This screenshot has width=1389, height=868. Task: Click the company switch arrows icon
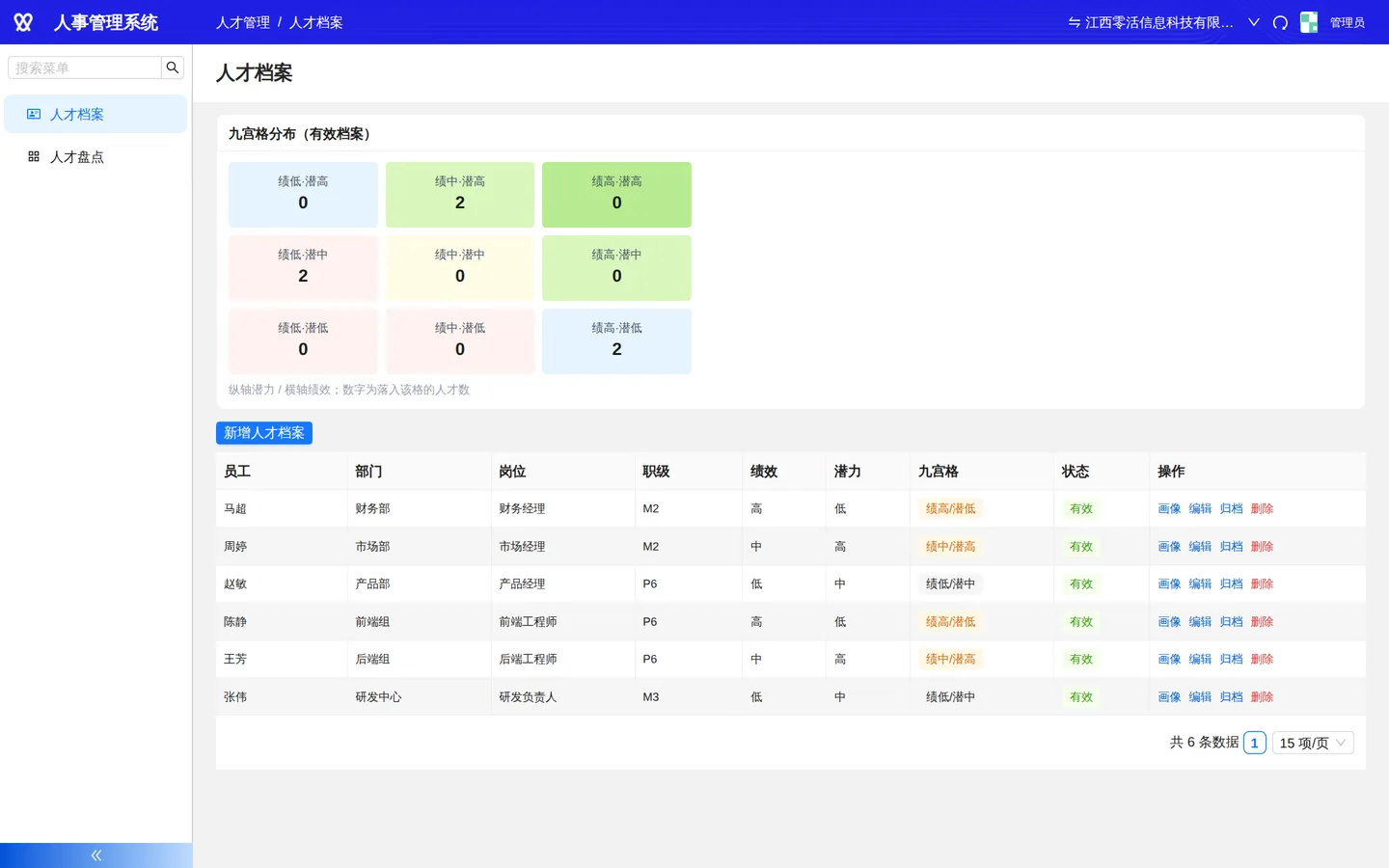1074,22
